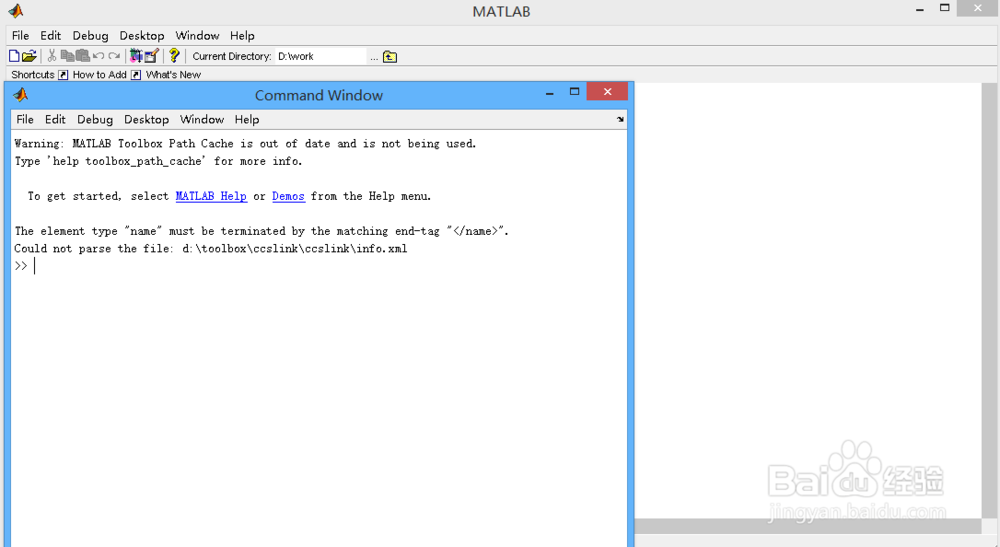The image size is (1000, 547).
Task: Open File menu in Command Window
Action: [25, 119]
